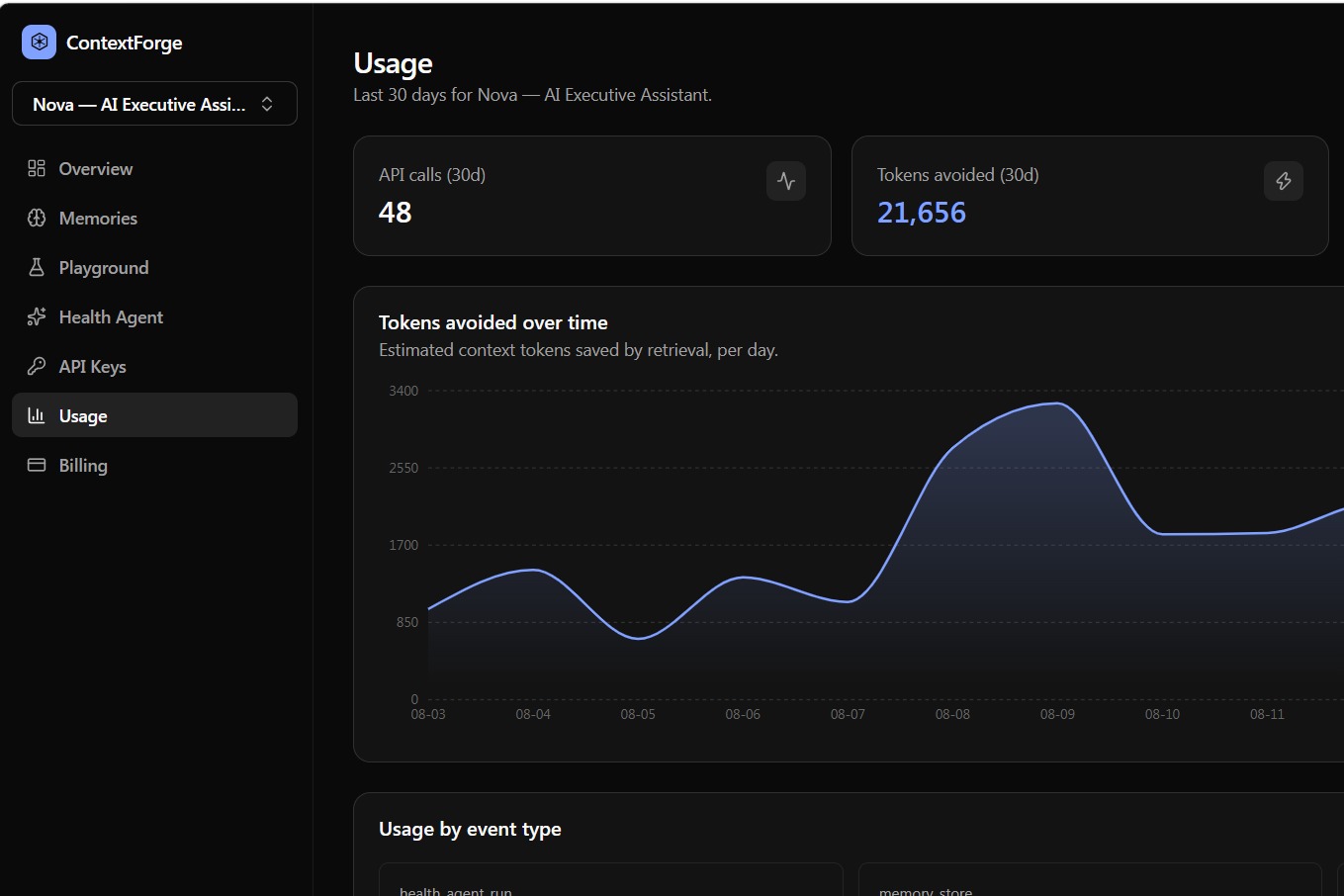Open the Health Agent sparkle icon

[x=37, y=316]
